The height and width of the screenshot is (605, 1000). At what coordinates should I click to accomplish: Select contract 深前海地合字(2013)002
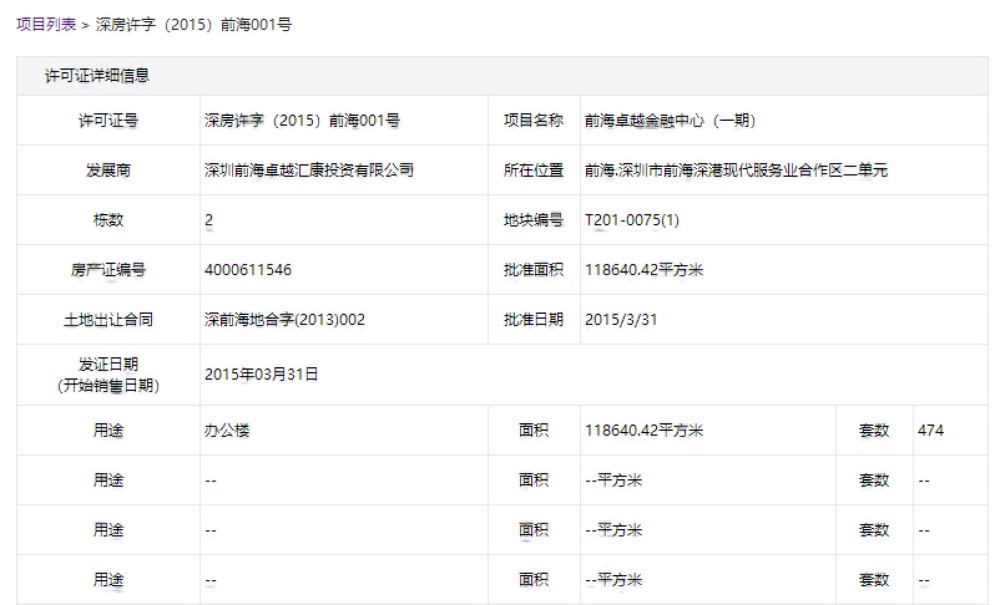(x=285, y=319)
